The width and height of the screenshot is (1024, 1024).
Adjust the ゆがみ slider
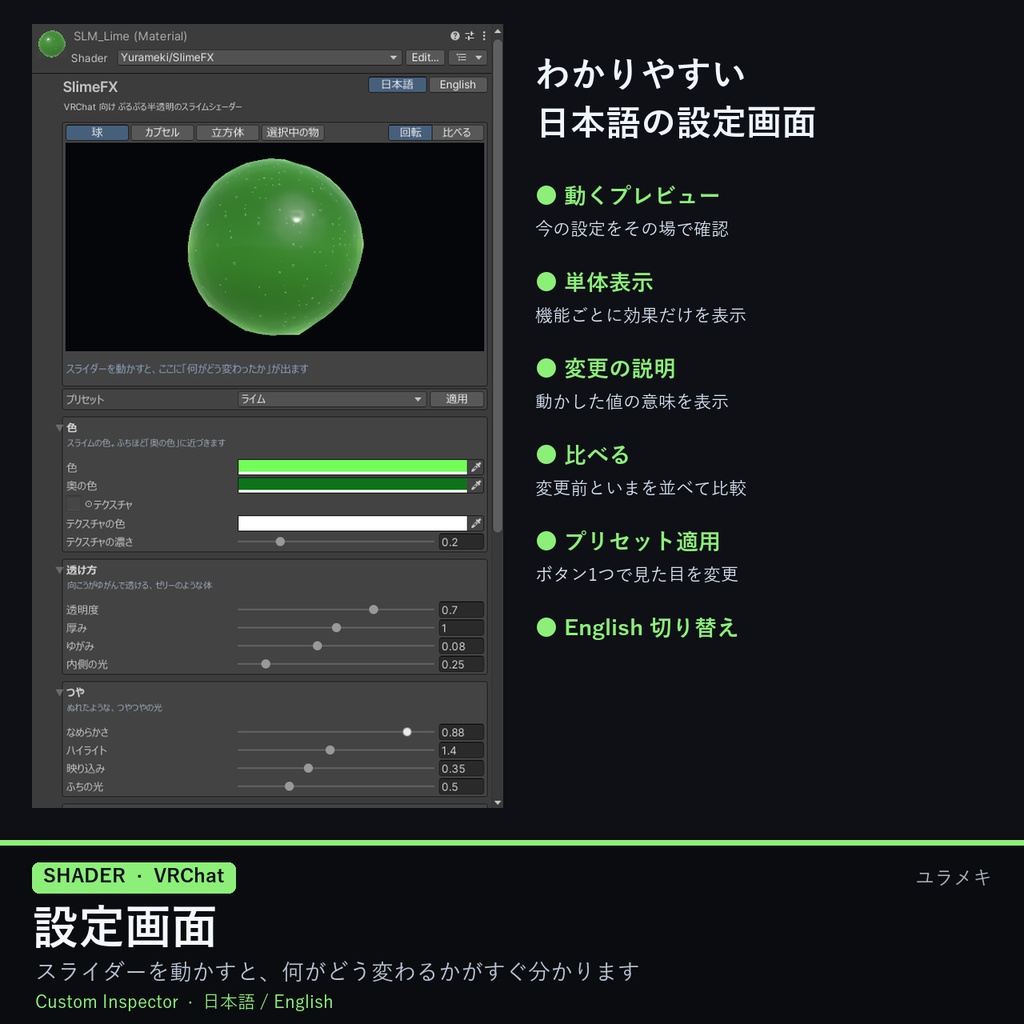tap(336, 646)
